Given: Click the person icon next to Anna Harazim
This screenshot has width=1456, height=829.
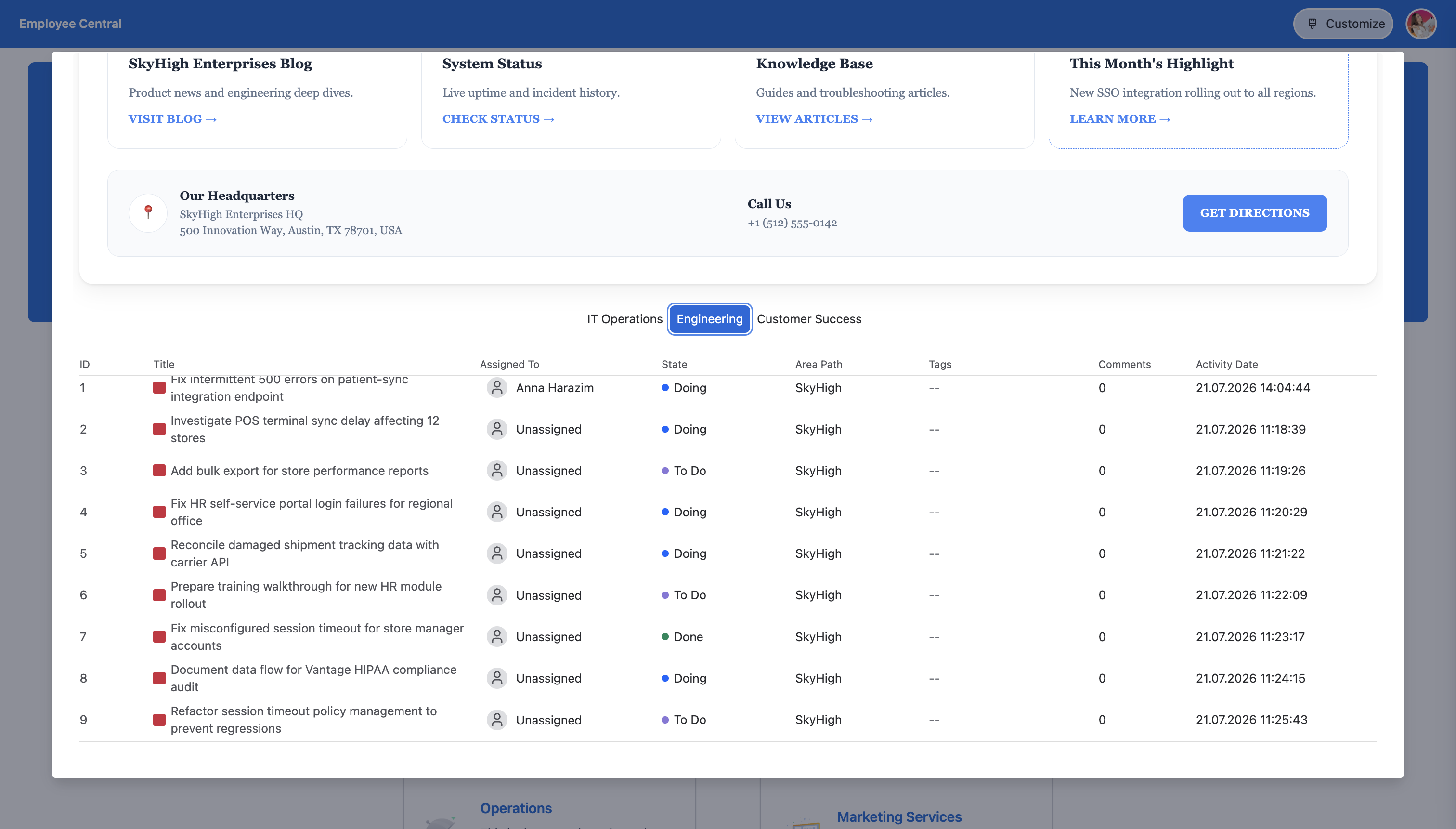Looking at the screenshot, I should click(x=497, y=388).
